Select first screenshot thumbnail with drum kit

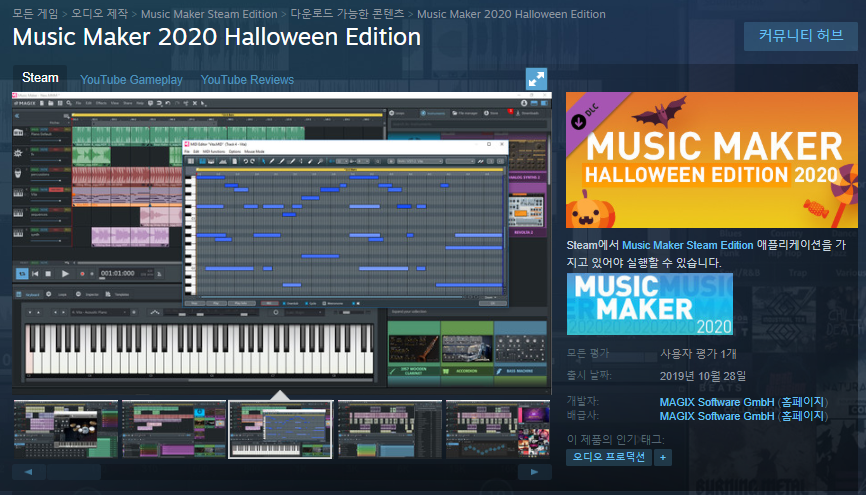[66, 429]
